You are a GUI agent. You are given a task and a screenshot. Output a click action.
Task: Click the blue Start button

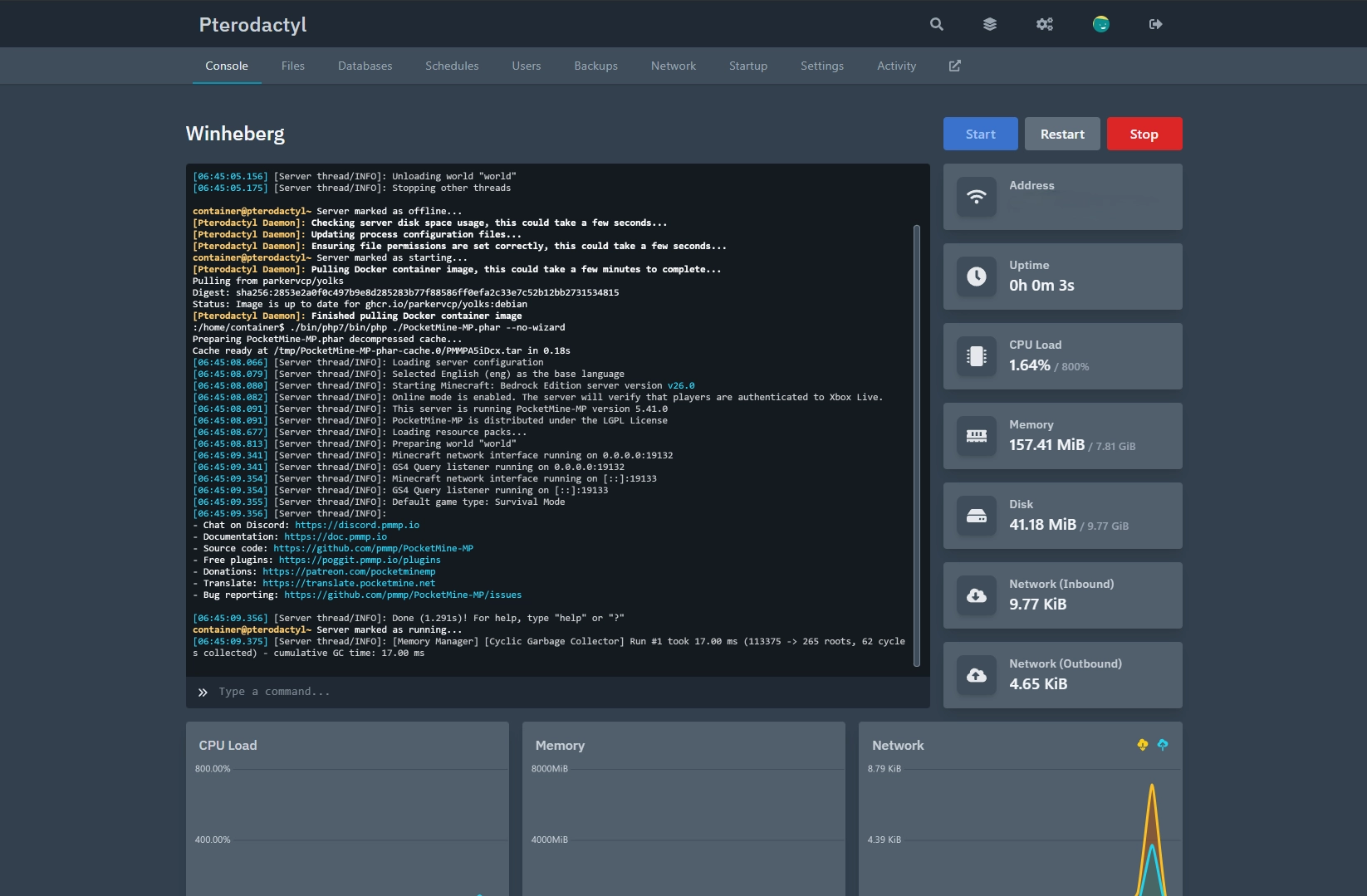coord(980,134)
